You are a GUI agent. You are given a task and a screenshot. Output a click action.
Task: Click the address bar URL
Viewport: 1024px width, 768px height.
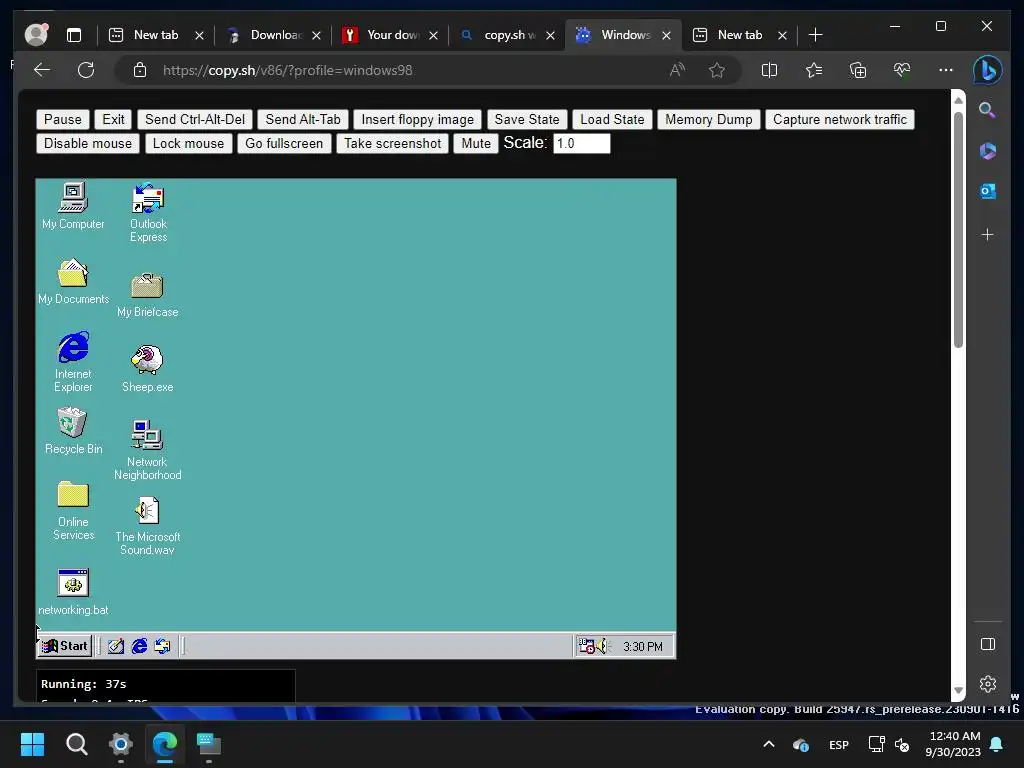click(287, 71)
